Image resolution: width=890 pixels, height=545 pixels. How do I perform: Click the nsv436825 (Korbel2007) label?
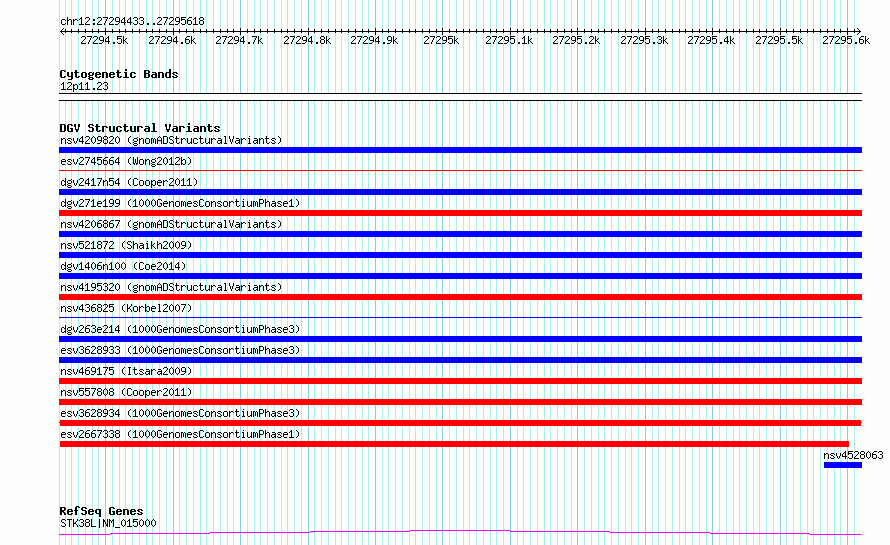(x=126, y=308)
